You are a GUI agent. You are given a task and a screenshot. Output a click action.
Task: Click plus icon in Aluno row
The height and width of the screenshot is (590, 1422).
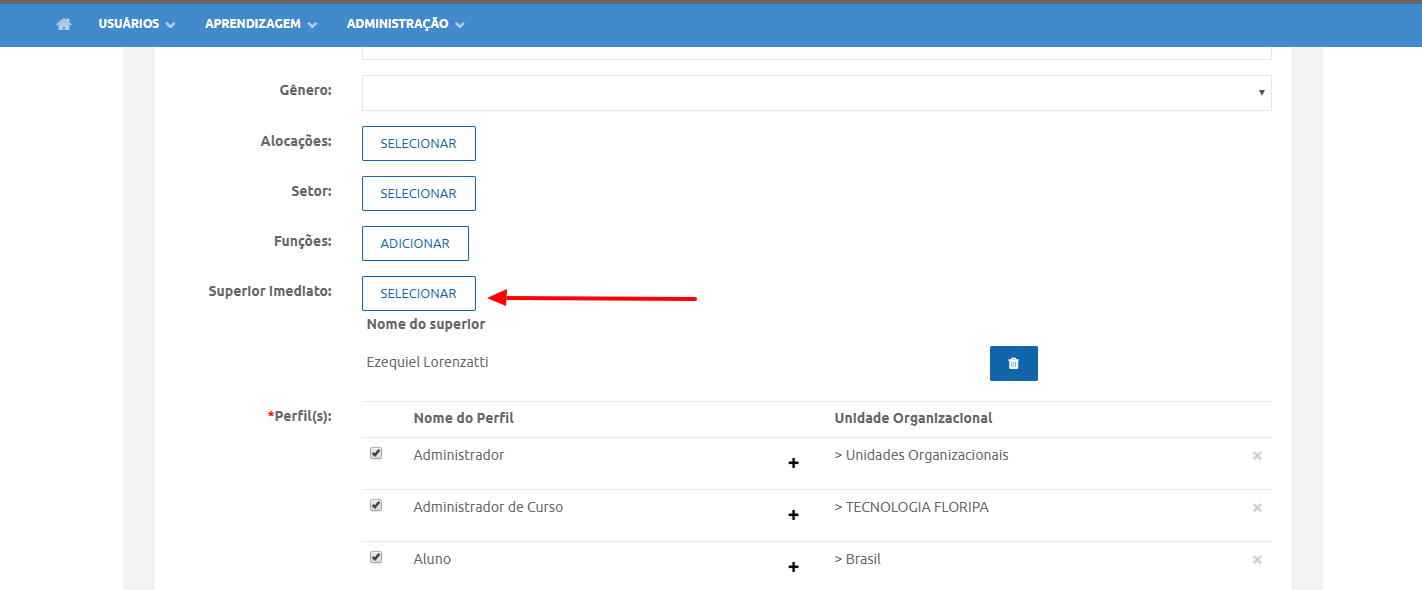click(x=793, y=567)
